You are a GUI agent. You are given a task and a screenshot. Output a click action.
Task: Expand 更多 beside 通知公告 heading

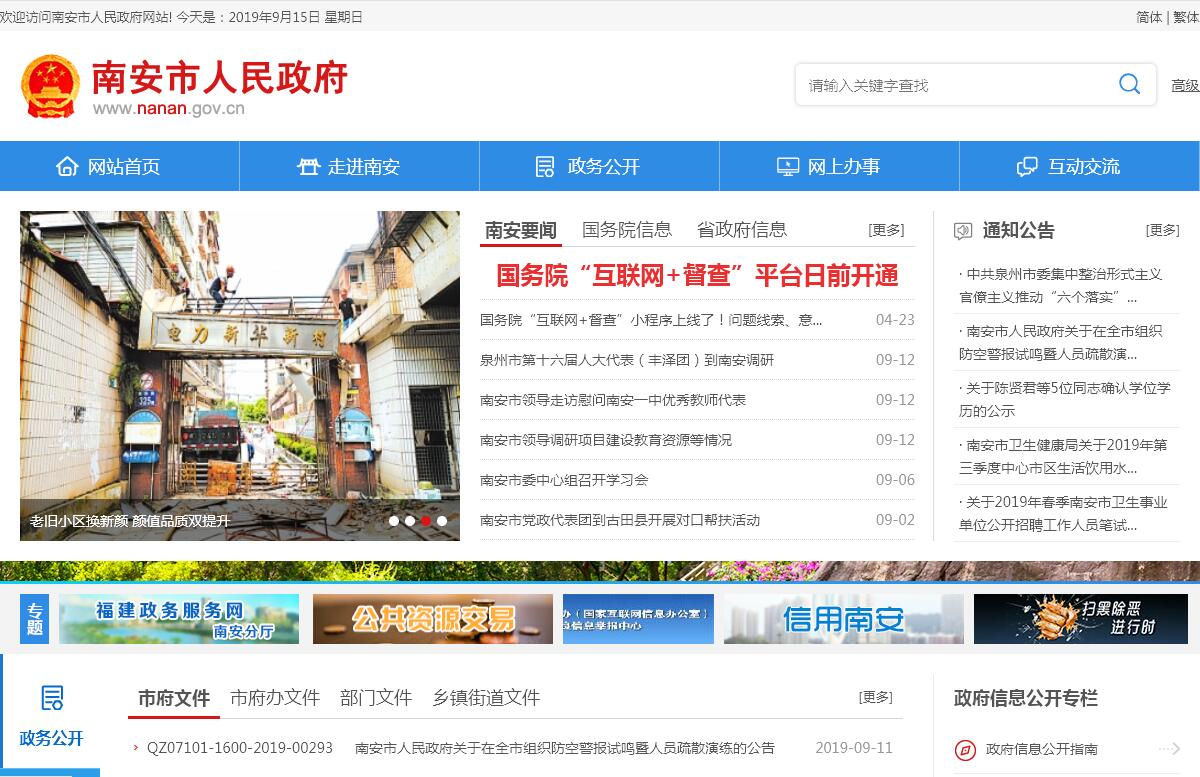click(1162, 230)
